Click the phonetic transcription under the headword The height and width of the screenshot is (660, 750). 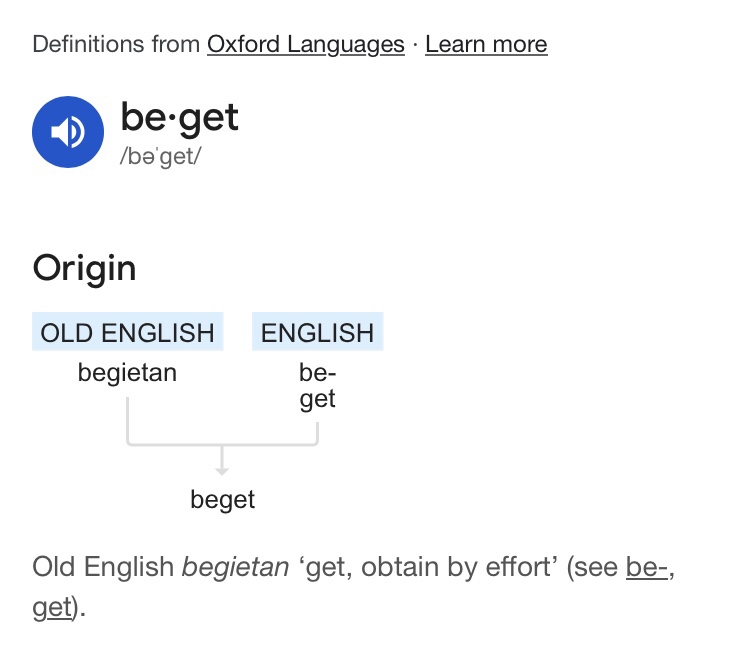click(x=161, y=158)
